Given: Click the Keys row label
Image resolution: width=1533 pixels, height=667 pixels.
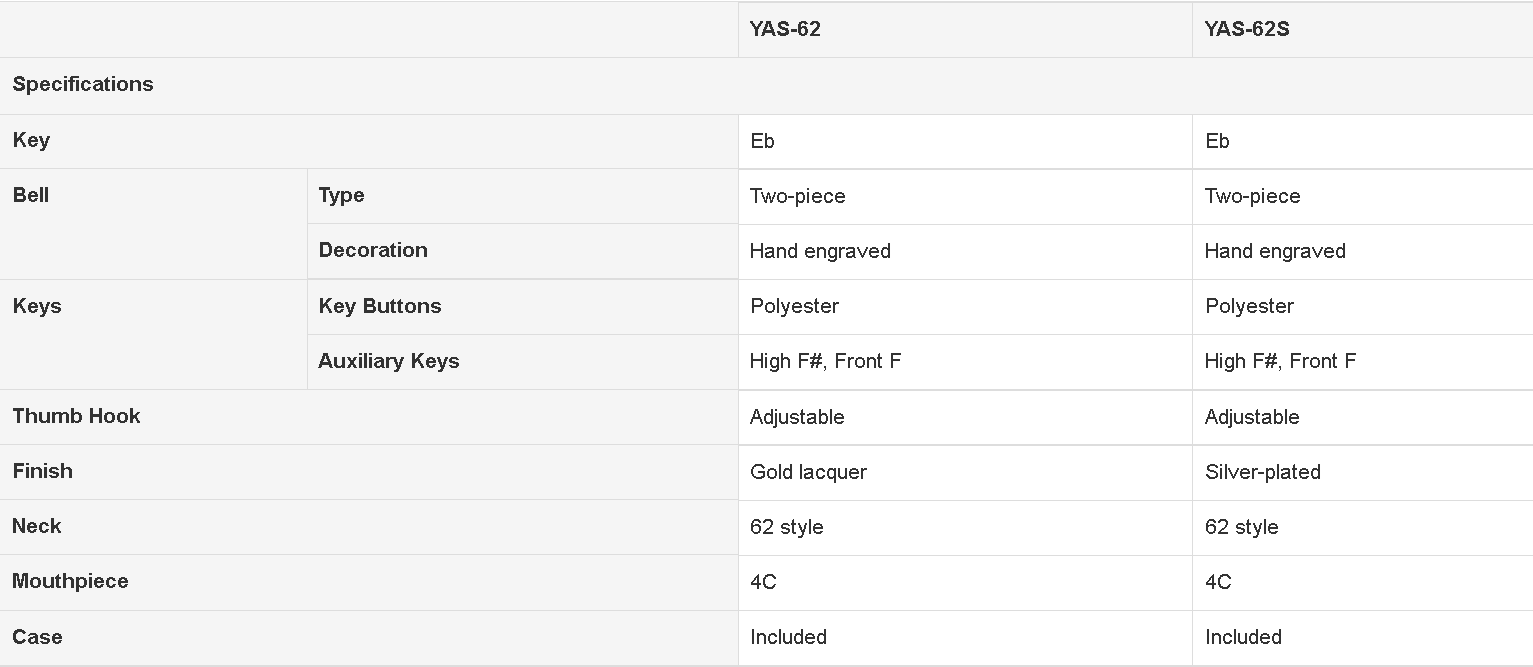Looking at the screenshot, I should (x=37, y=306).
